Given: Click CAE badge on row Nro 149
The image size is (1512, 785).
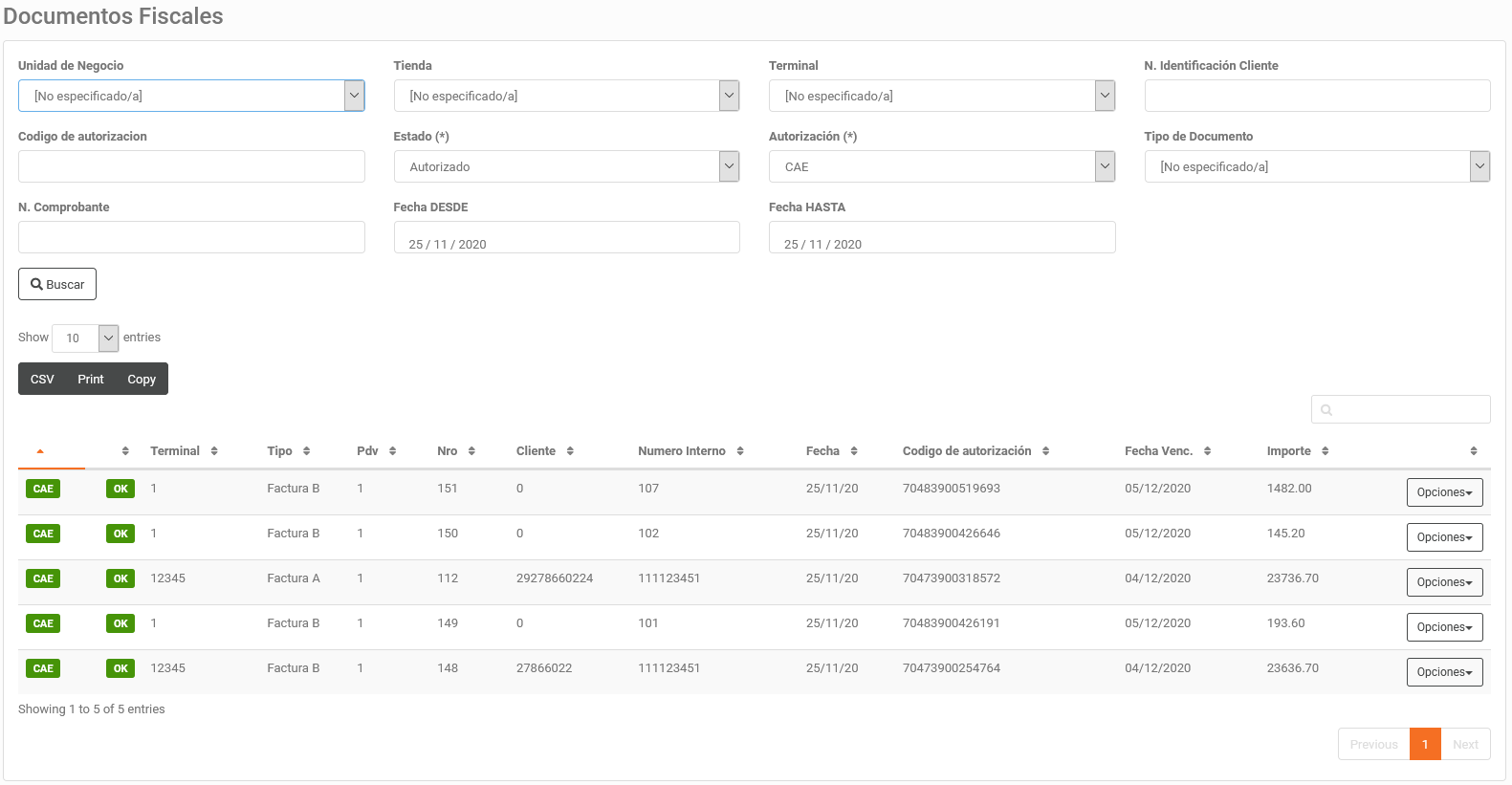Looking at the screenshot, I should [x=43, y=623].
